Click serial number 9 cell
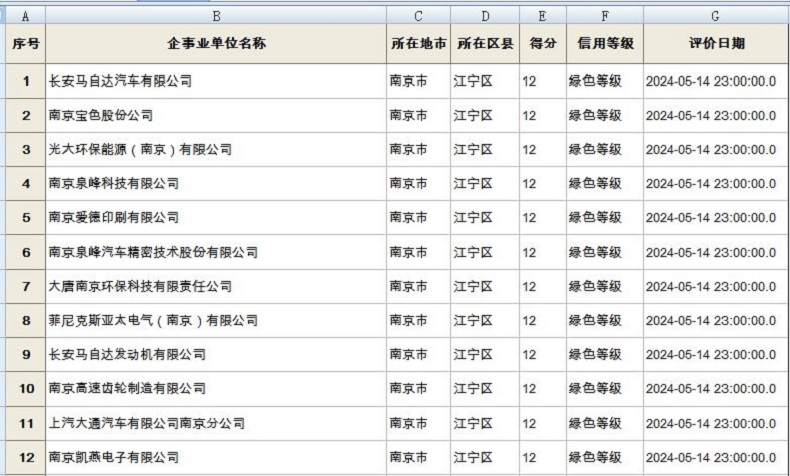Image resolution: width=790 pixels, height=476 pixels. [x=25, y=355]
